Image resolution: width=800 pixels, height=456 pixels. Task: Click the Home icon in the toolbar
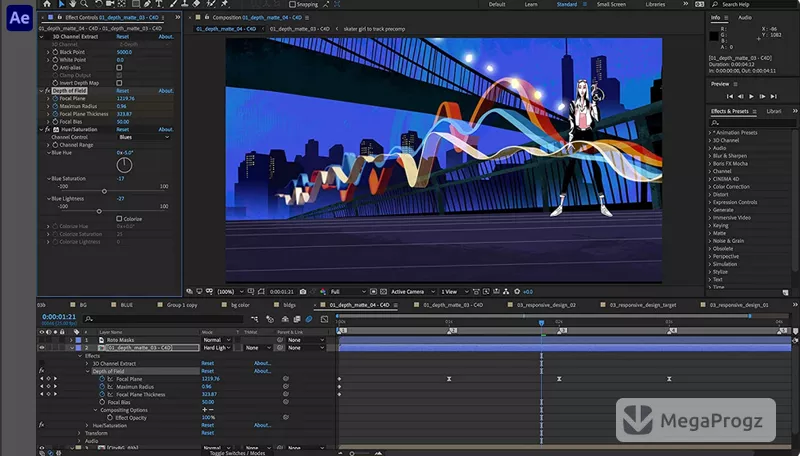pyautogui.click(x=47, y=4)
